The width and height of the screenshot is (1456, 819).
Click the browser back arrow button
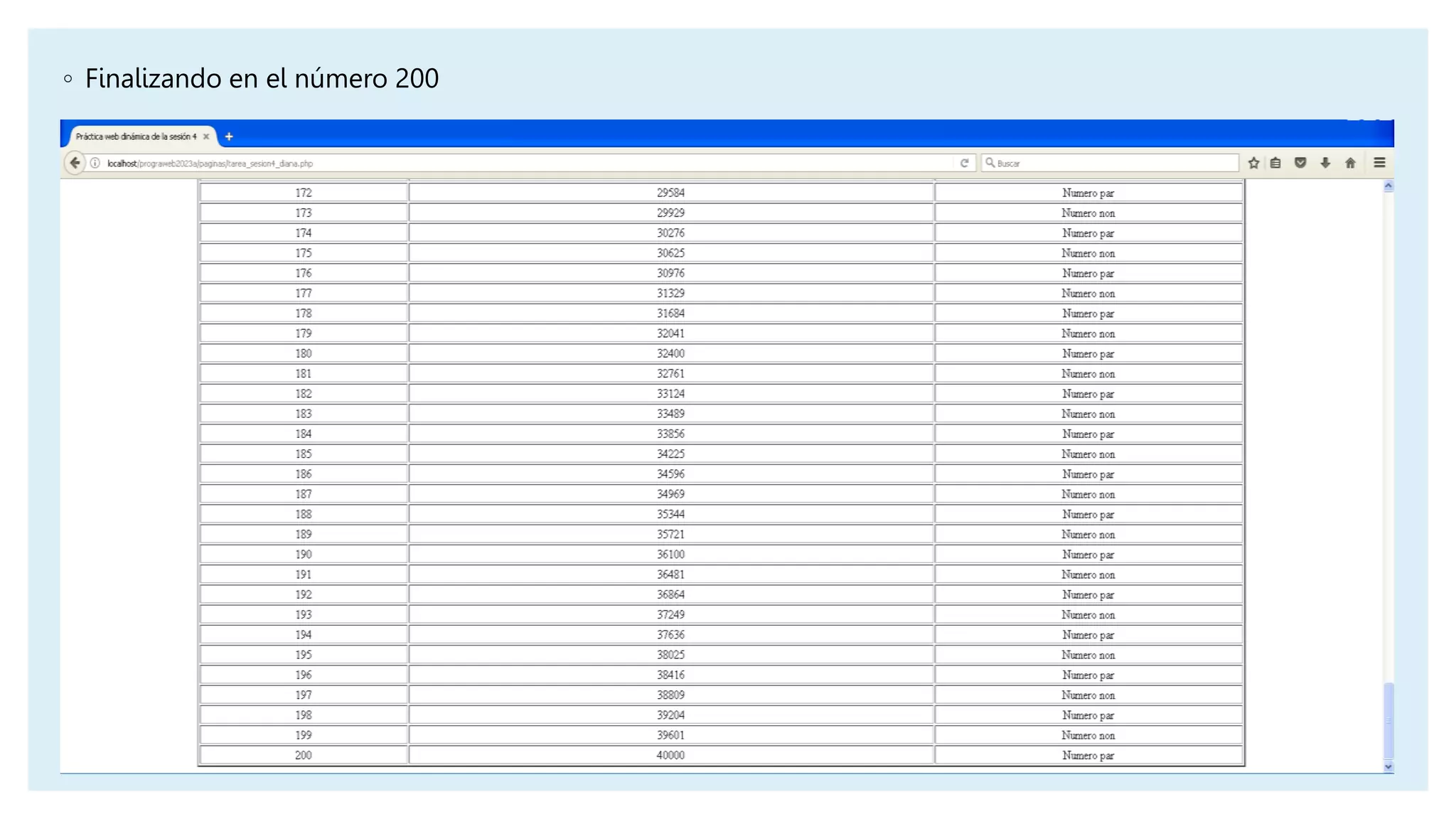pyautogui.click(x=75, y=163)
